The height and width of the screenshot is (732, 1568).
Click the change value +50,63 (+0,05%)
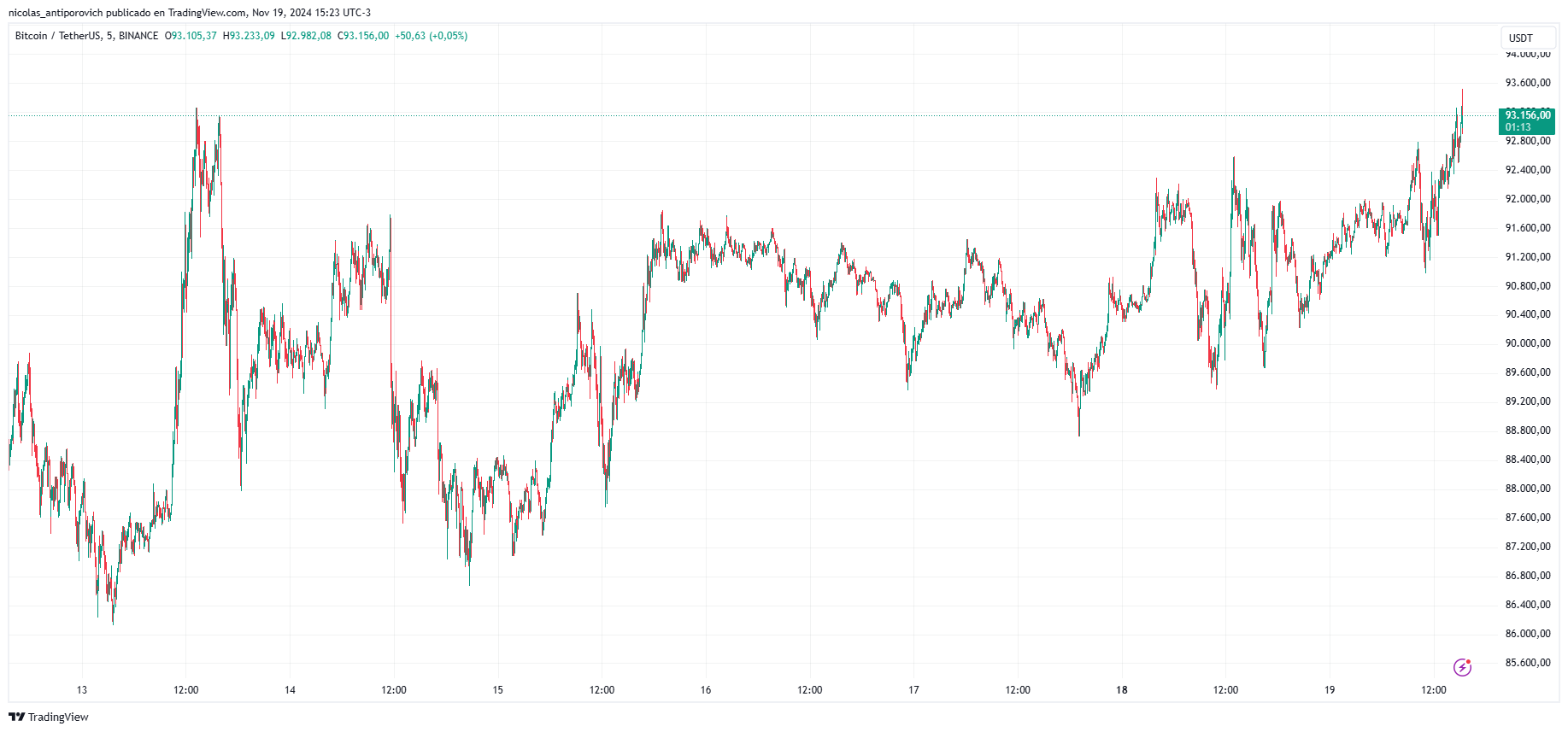(x=431, y=36)
